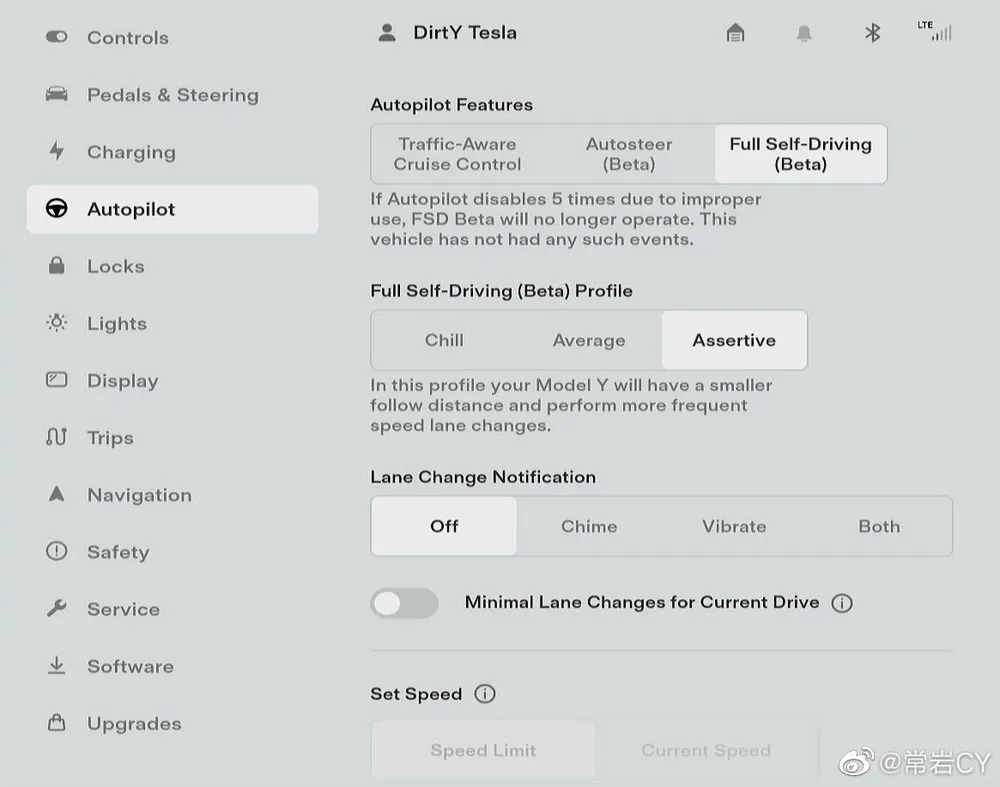This screenshot has width=1000, height=787.
Task: Select Traffic-Aware Cruise Control option
Action: click(457, 154)
